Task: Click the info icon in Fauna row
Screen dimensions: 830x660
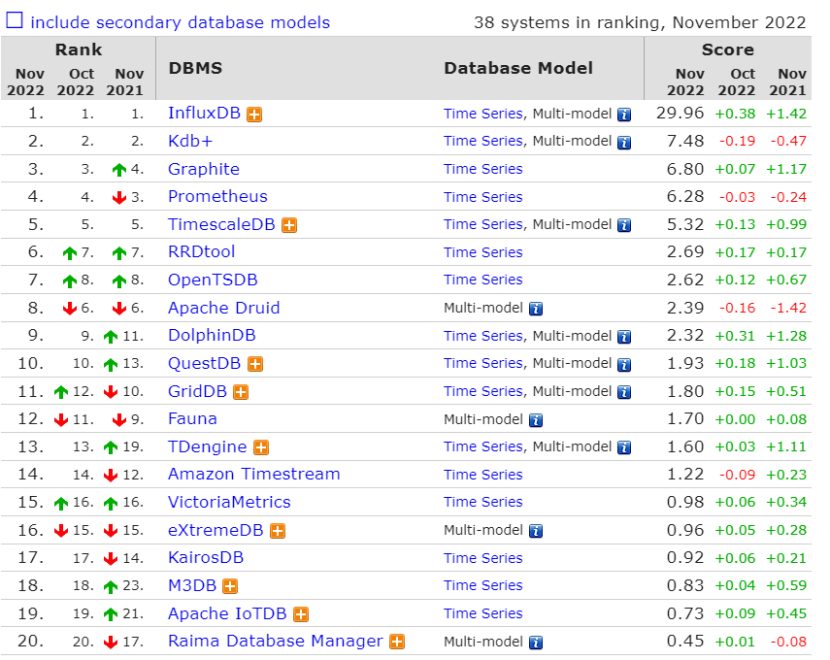Action: [536, 420]
